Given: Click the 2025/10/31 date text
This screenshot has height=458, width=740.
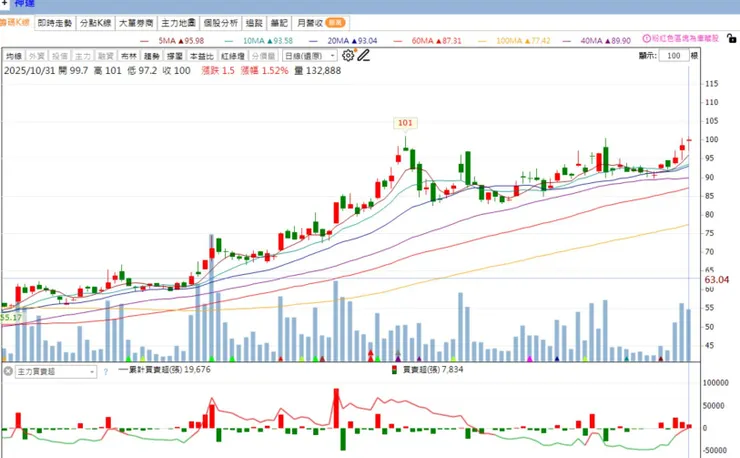Looking at the screenshot, I should [30, 71].
